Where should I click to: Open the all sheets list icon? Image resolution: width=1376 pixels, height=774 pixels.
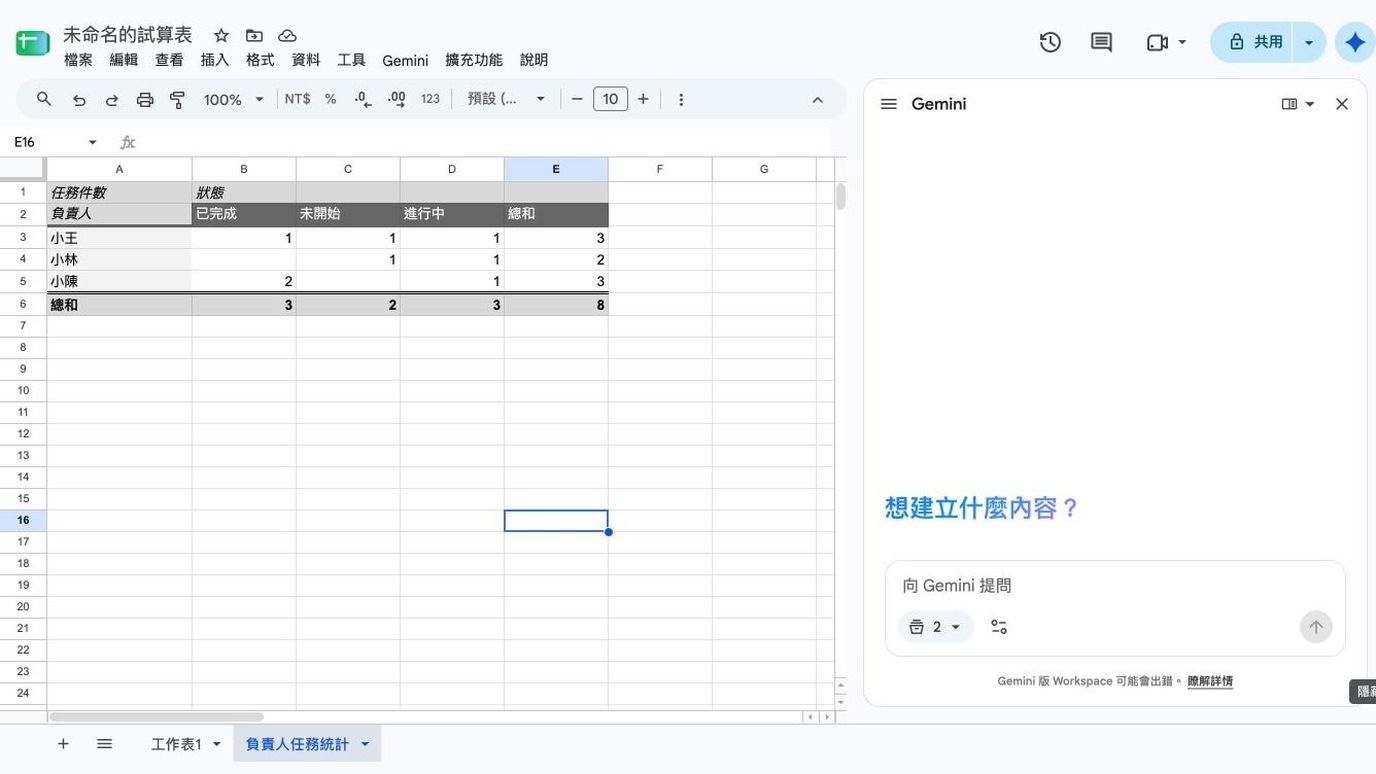[104, 744]
